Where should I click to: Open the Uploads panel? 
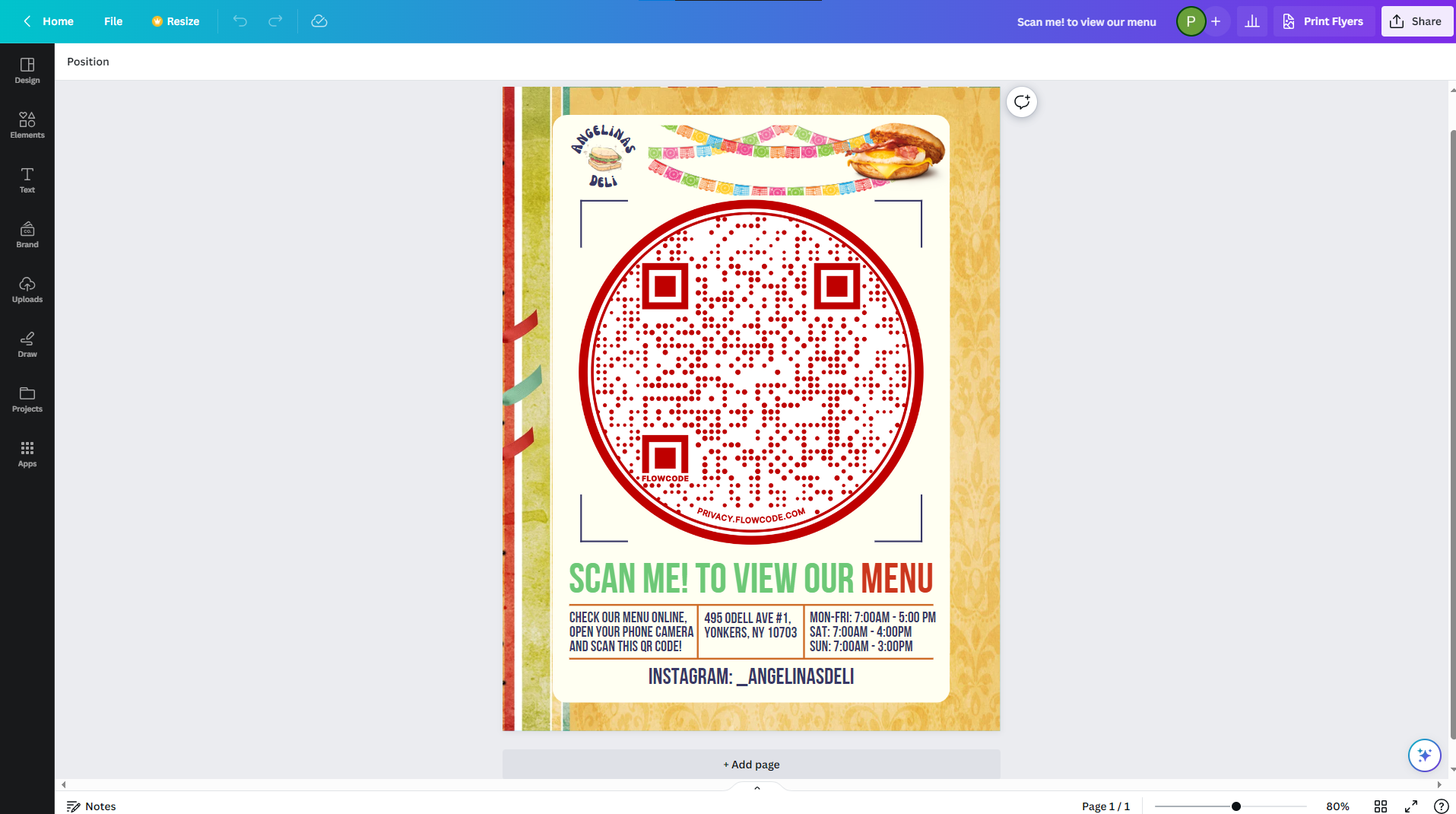27,289
